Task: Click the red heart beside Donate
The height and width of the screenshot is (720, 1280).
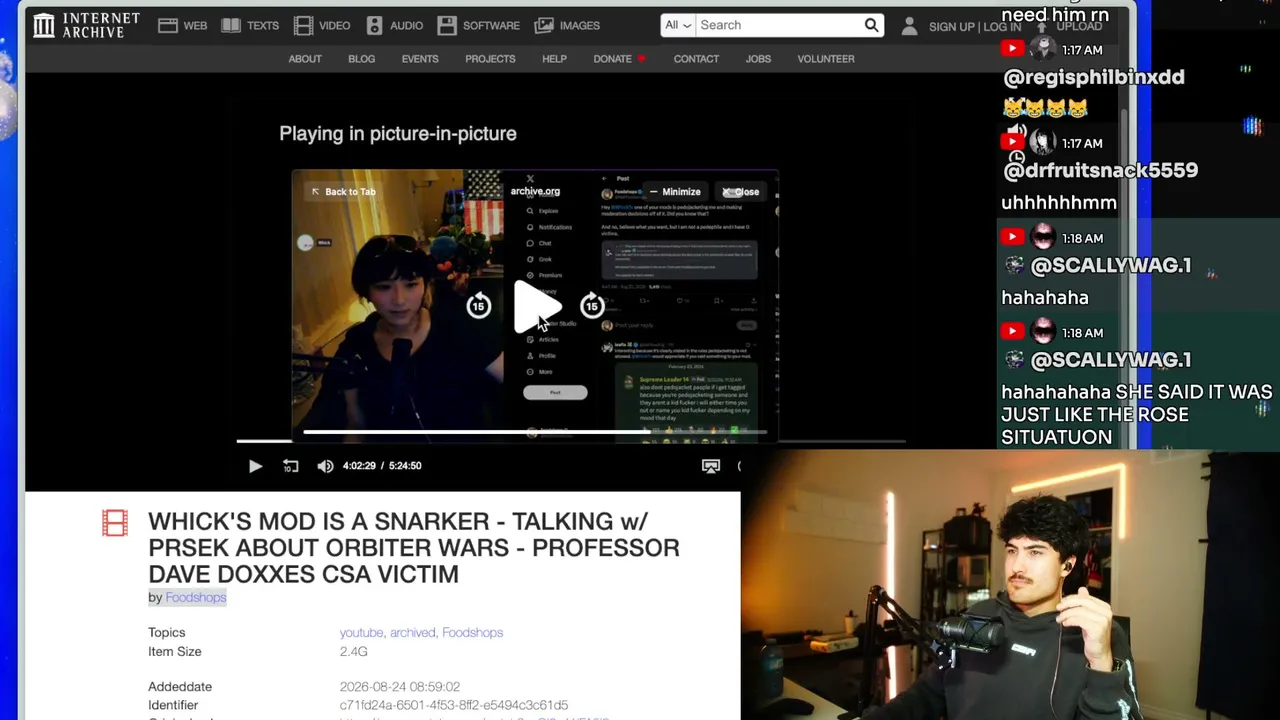Action: [641, 59]
